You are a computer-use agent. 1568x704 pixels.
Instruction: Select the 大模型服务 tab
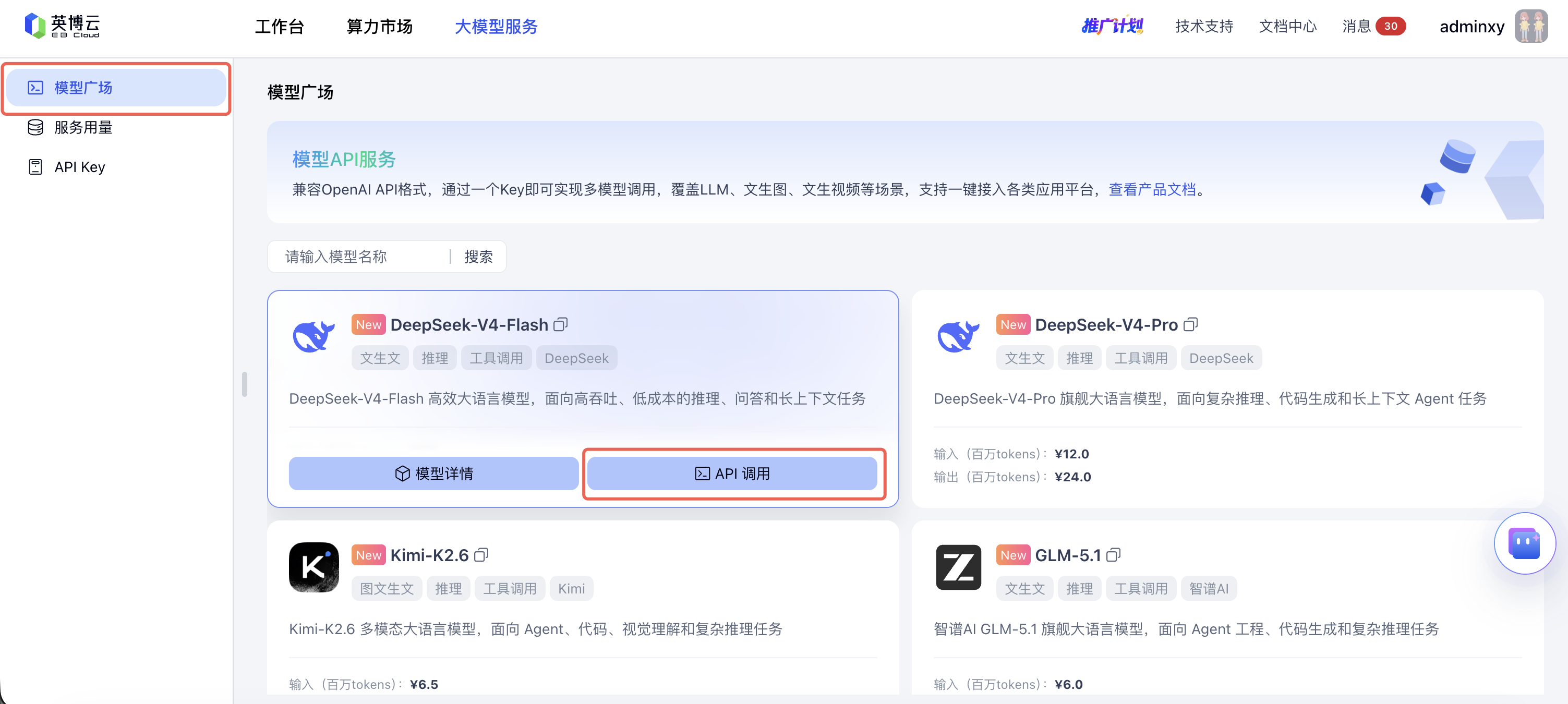coord(496,27)
